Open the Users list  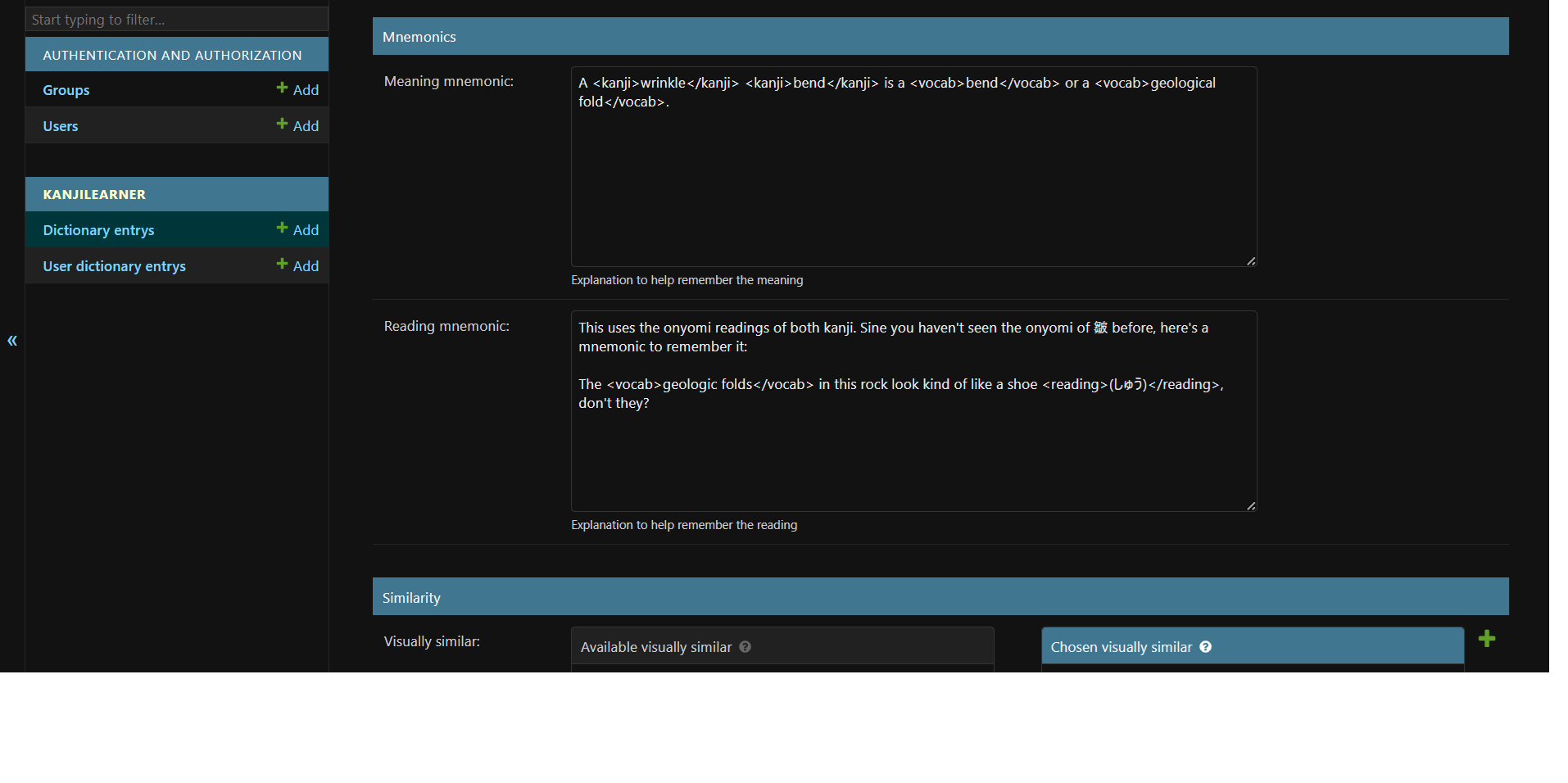point(61,126)
